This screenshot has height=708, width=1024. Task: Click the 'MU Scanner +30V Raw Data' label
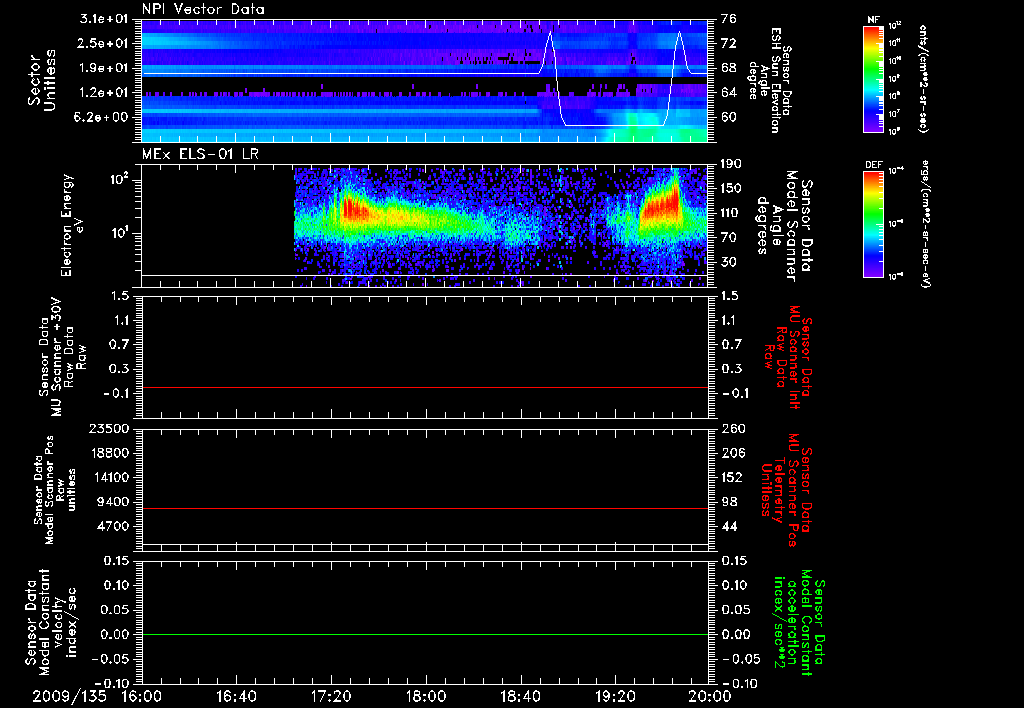click(x=62, y=357)
